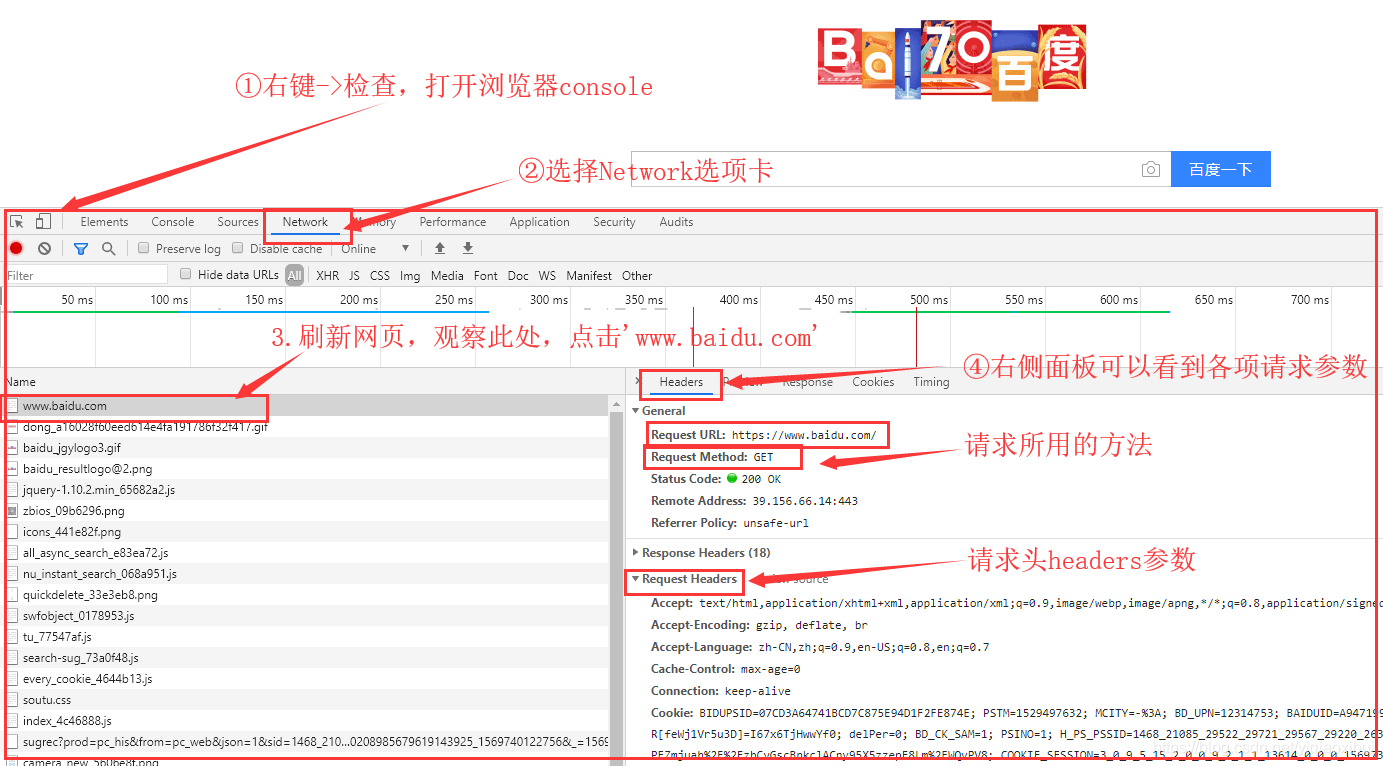Select the Network tab

pyautogui.click(x=305, y=222)
